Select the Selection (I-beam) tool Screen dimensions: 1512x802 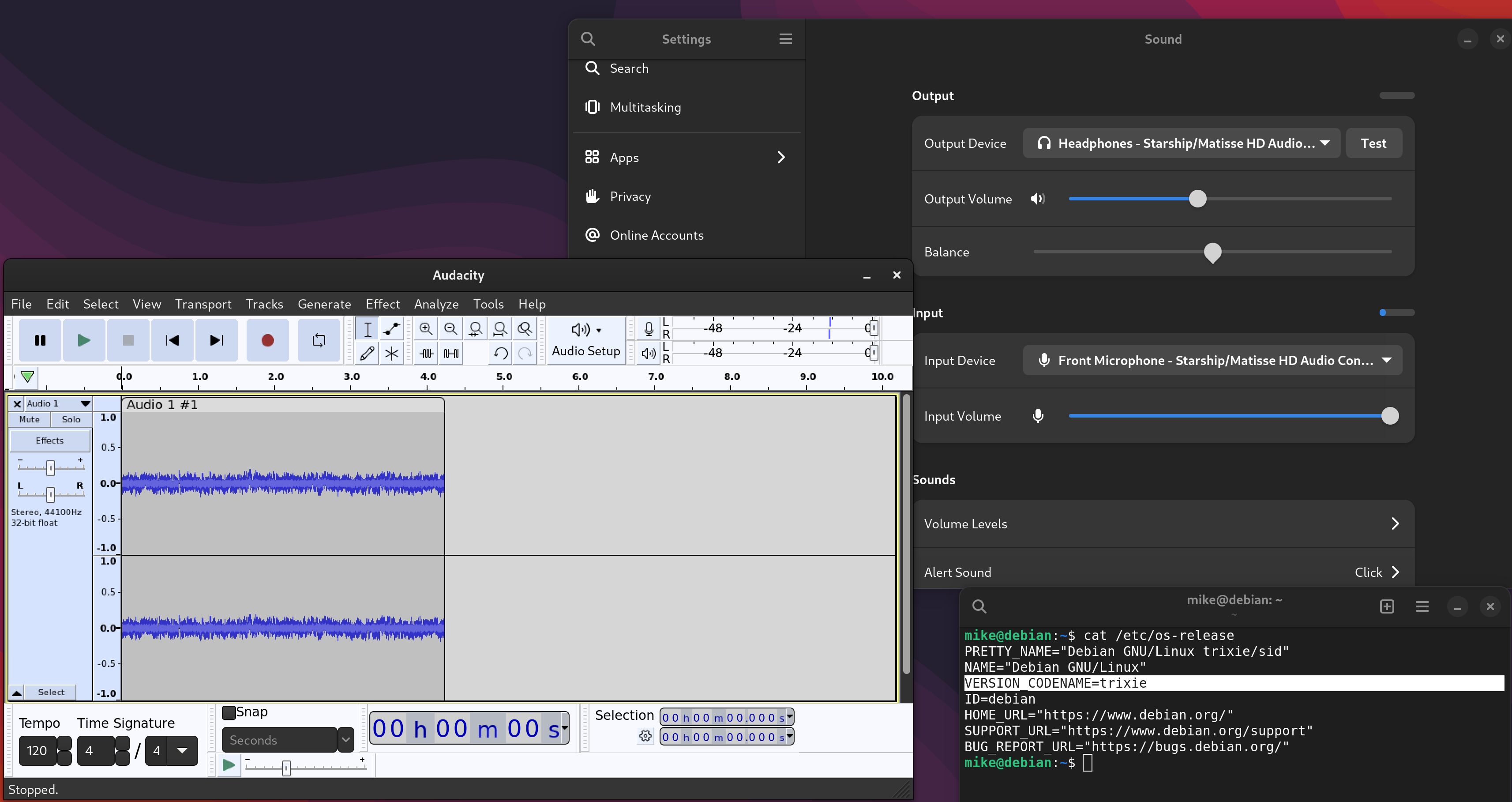coord(368,329)
